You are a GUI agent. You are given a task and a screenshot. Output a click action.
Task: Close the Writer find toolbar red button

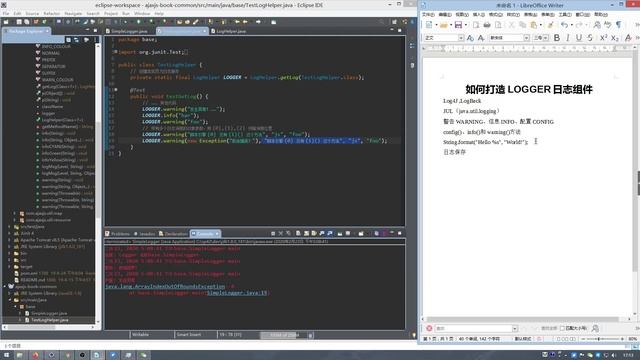429,328
